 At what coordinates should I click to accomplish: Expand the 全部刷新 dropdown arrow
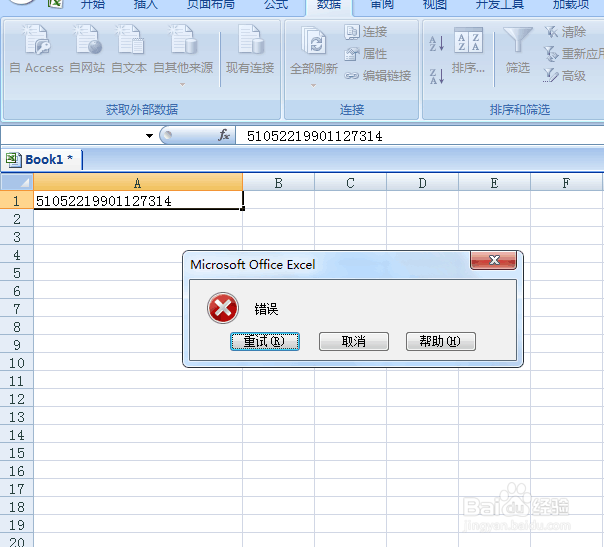click(314, 85)
